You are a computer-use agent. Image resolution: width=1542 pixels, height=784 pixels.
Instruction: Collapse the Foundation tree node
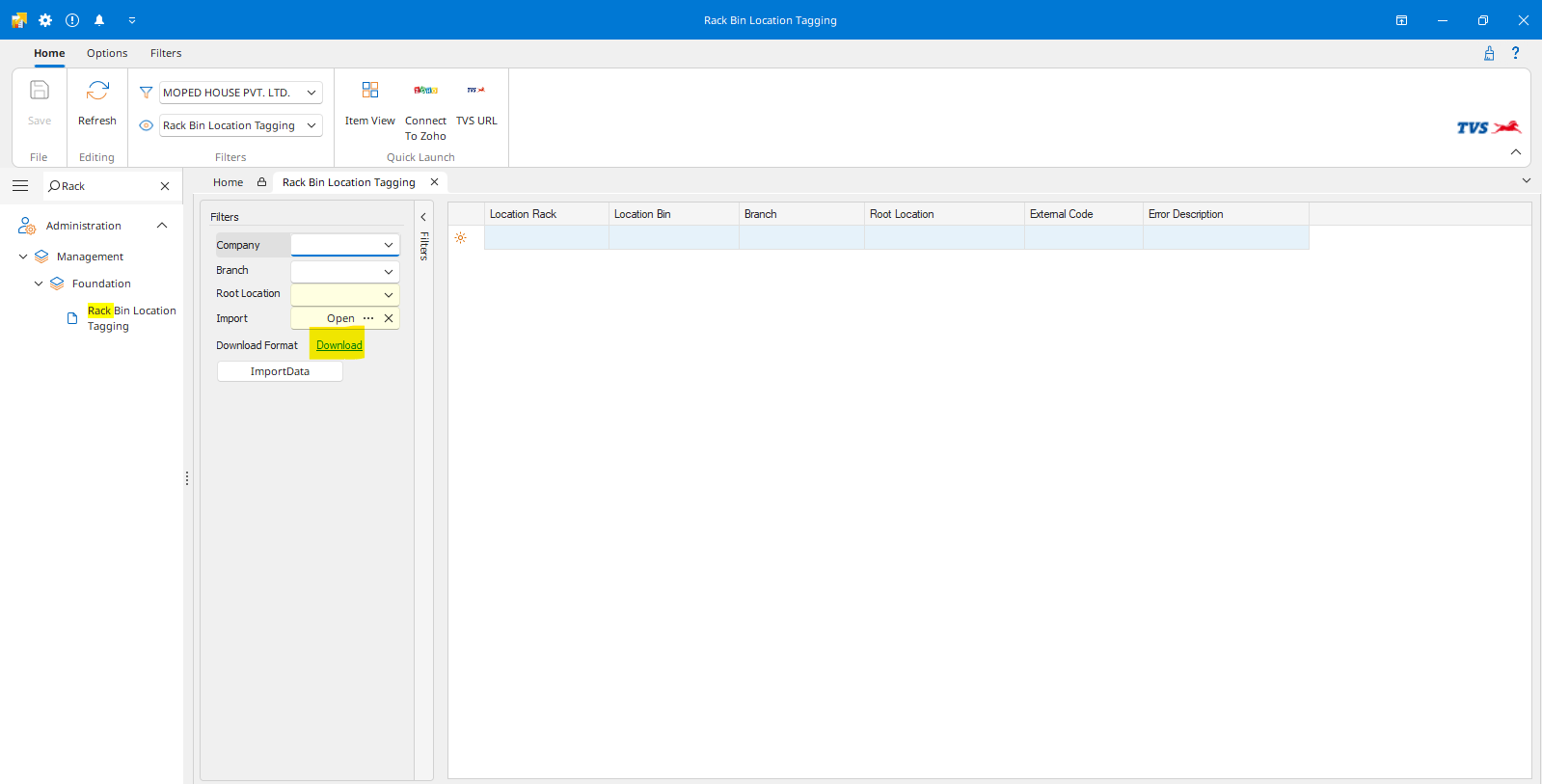(39, 284)
